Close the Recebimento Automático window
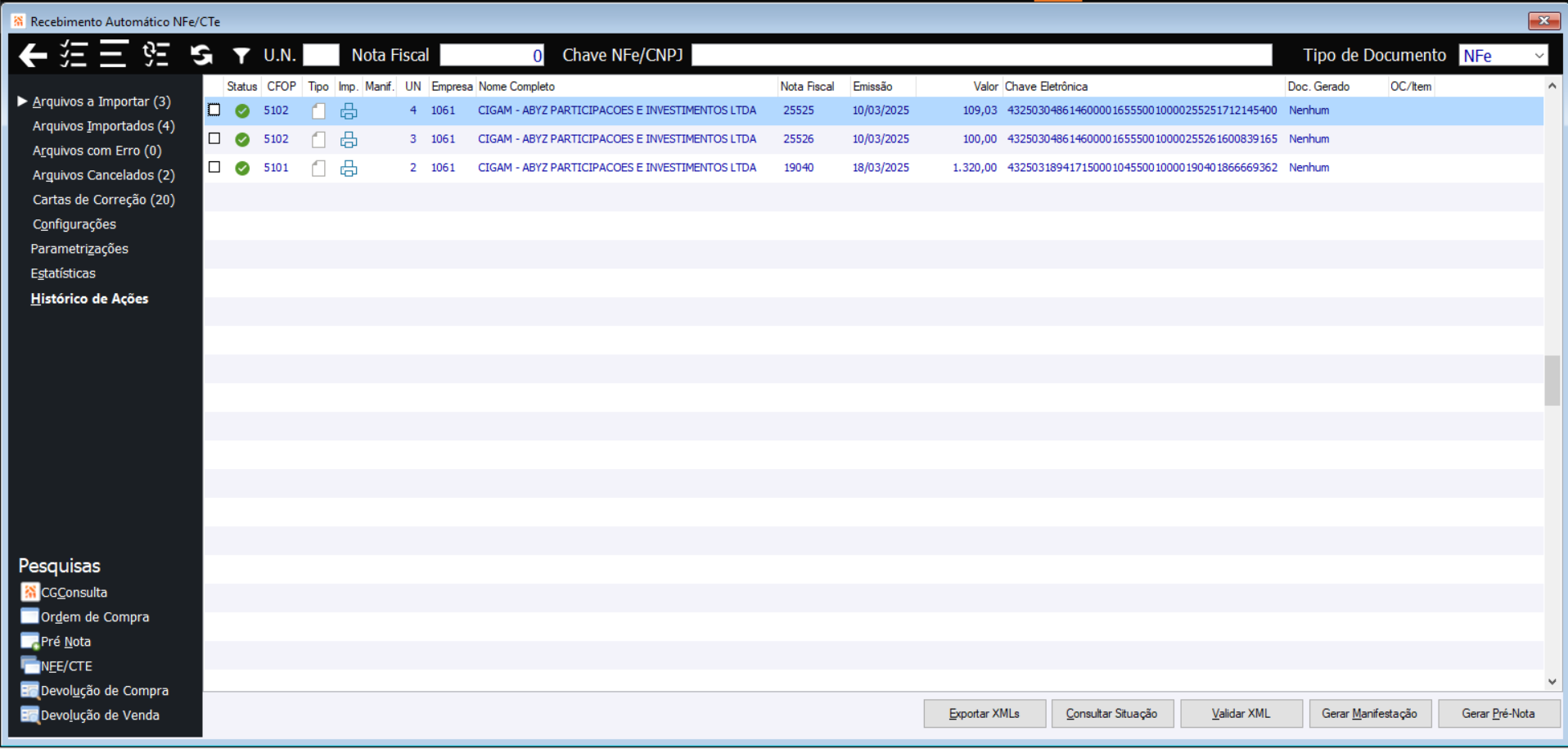 (1544, 20)
